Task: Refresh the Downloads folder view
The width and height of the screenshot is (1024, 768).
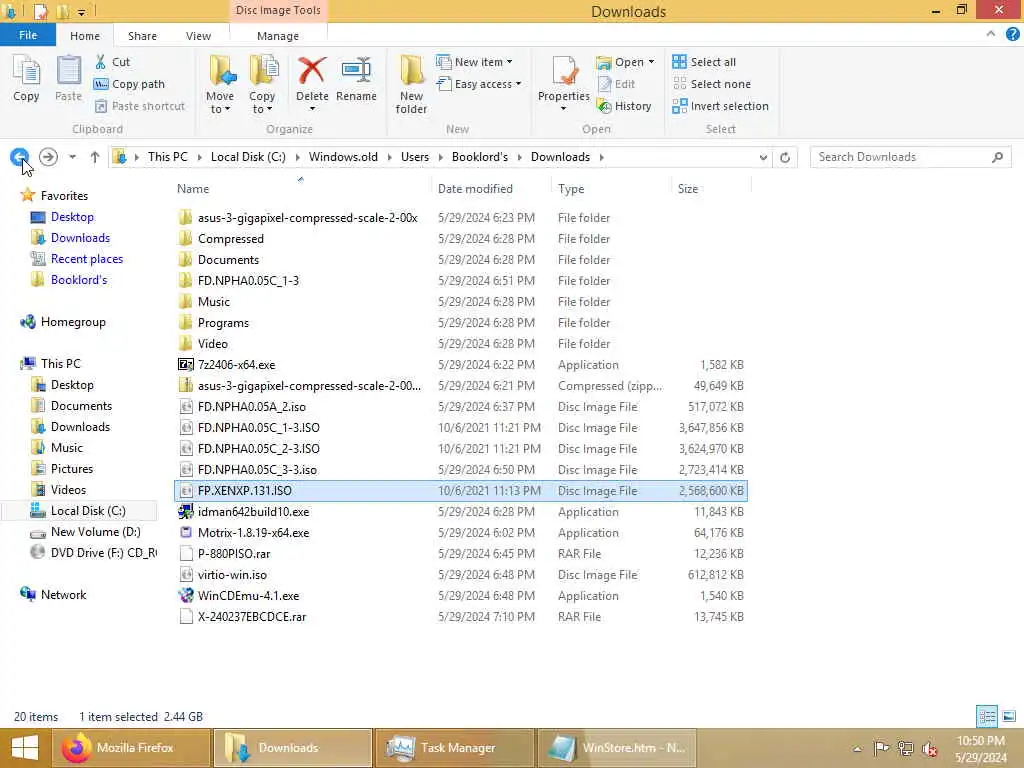Action: coord(785,157)
